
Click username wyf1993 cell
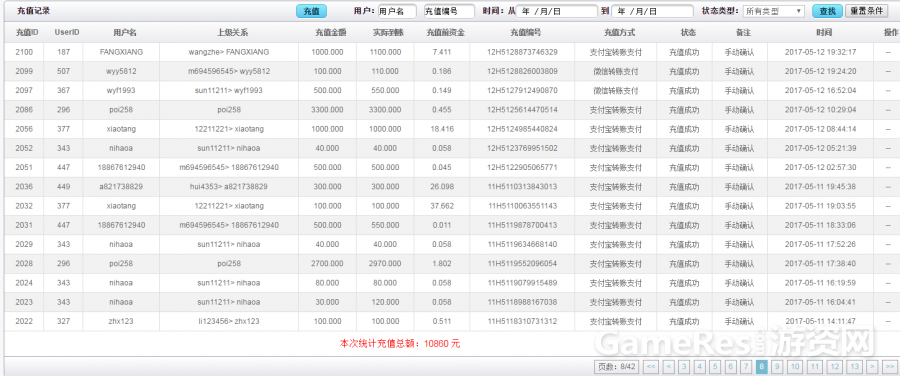(x=121, y=91)
